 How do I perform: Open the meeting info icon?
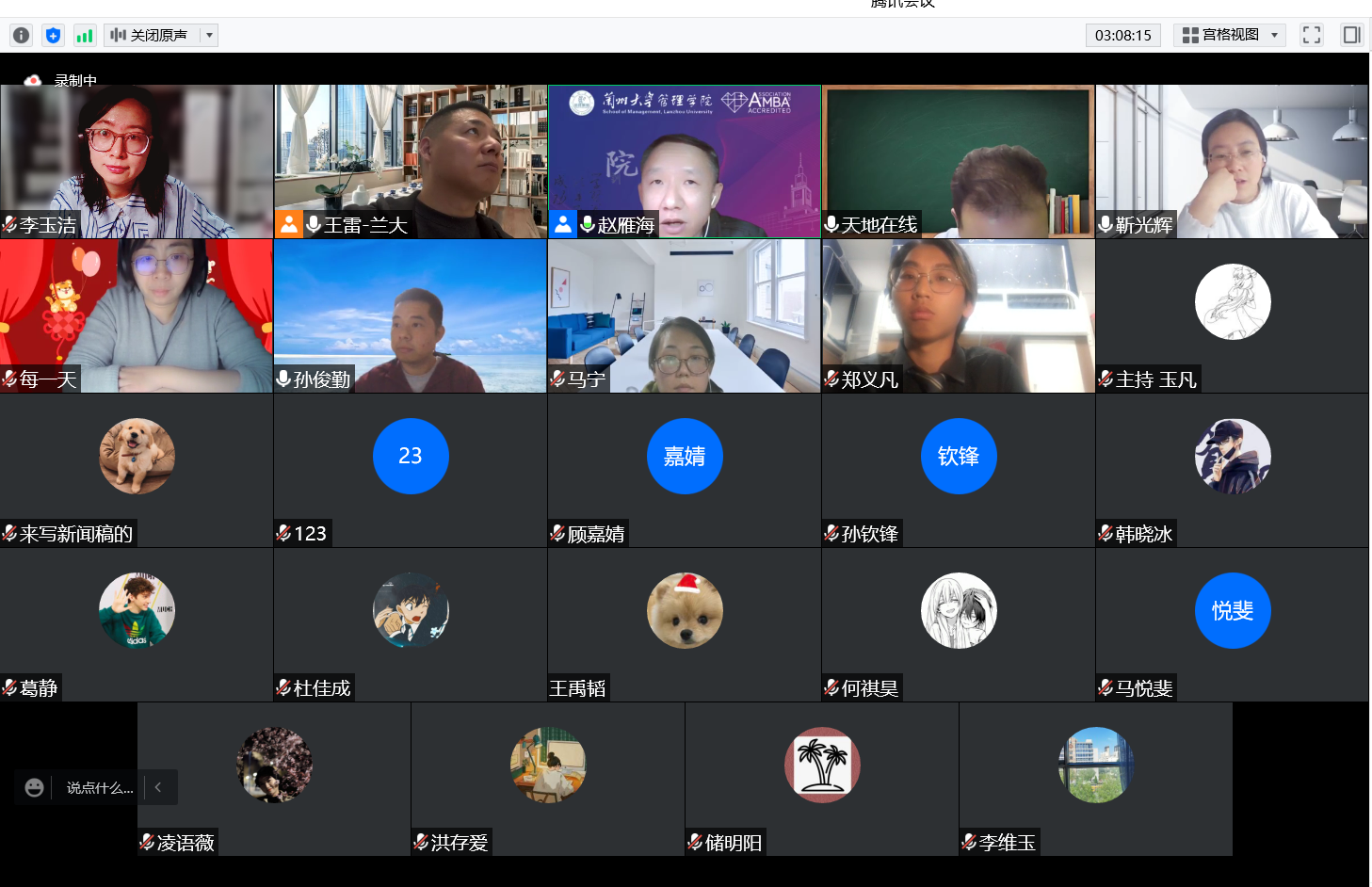coord(21,36)
